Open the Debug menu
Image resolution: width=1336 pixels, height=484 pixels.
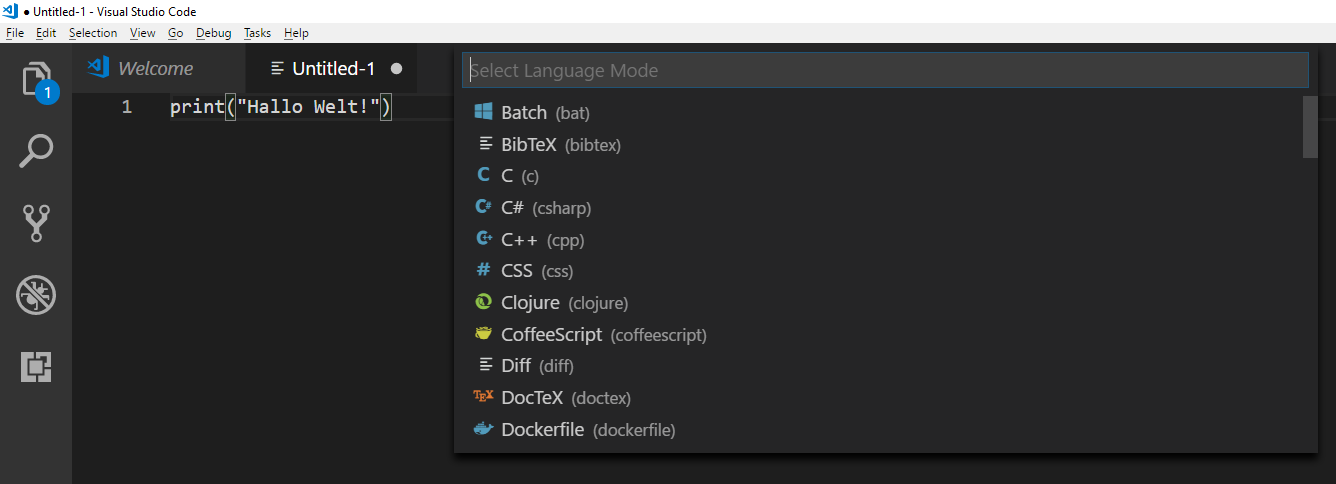click(x=214, y=33)
